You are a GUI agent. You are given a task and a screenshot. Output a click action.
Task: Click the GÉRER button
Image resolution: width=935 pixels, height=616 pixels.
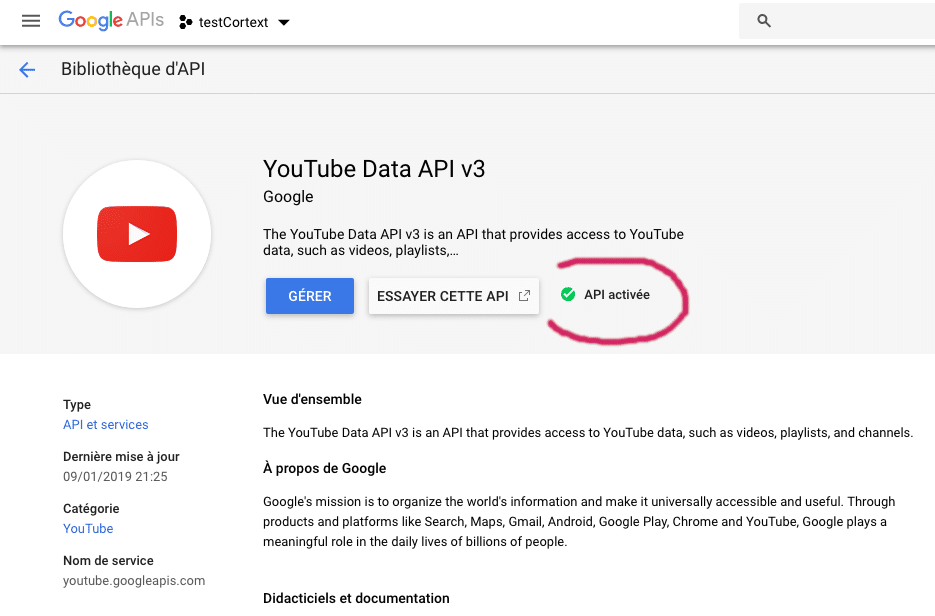pyautogui.click(x=310, y=296)
